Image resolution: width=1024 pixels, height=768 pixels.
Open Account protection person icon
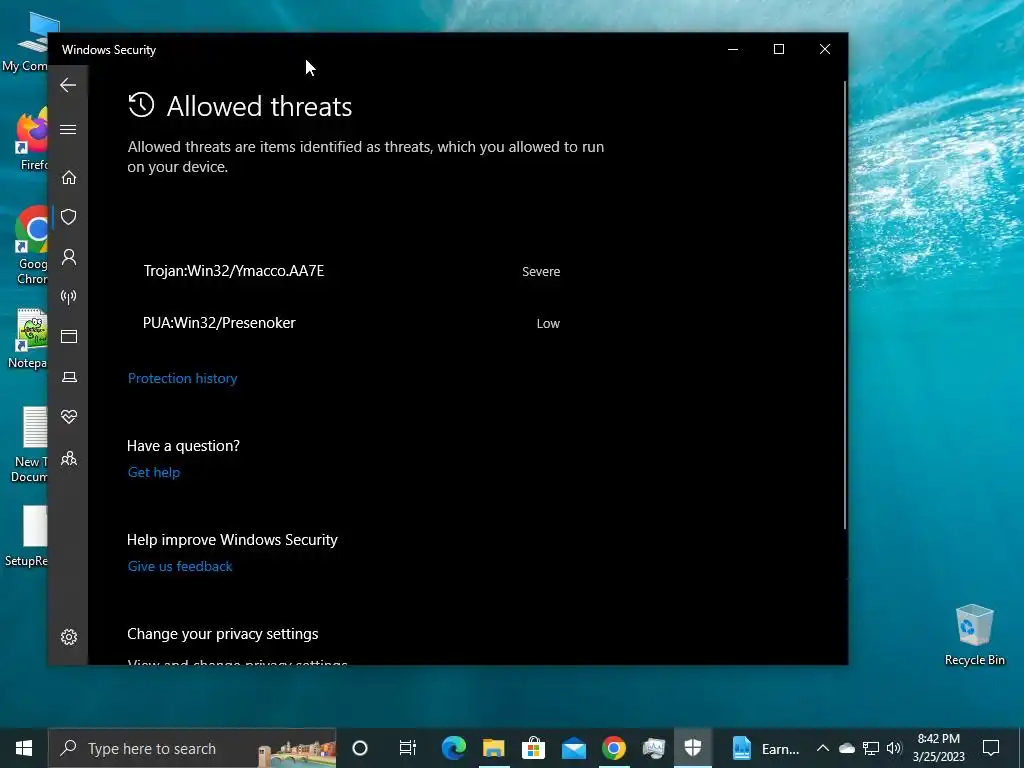tap(69, 257)
